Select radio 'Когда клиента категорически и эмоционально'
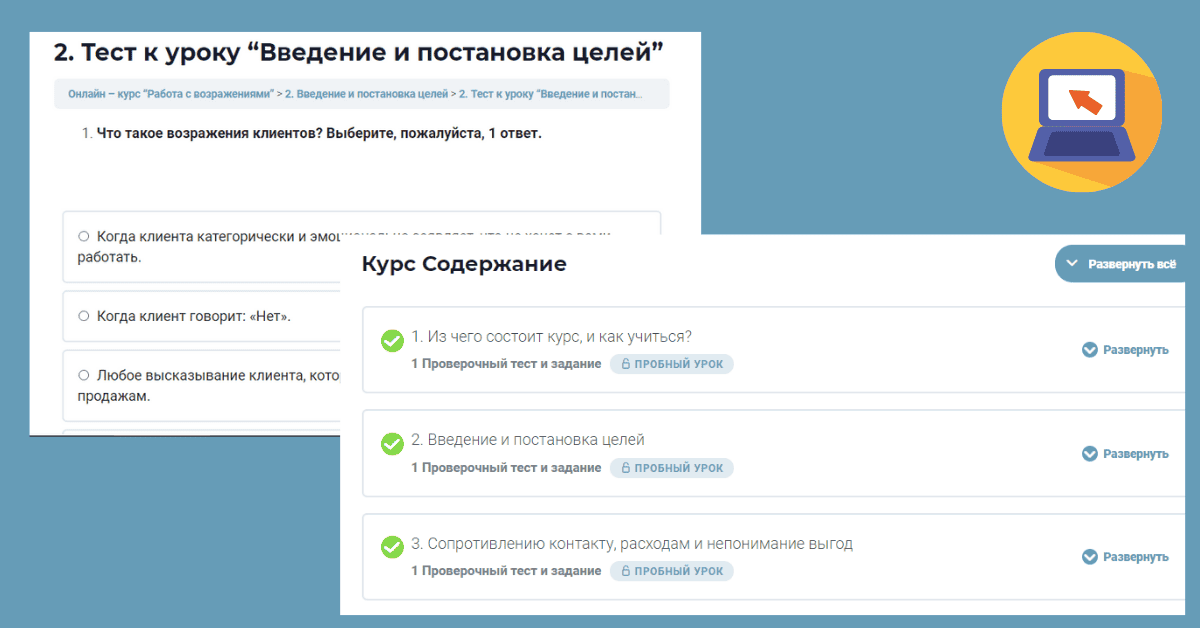This screenshot has width=1200, height=628. coord(84,237)
